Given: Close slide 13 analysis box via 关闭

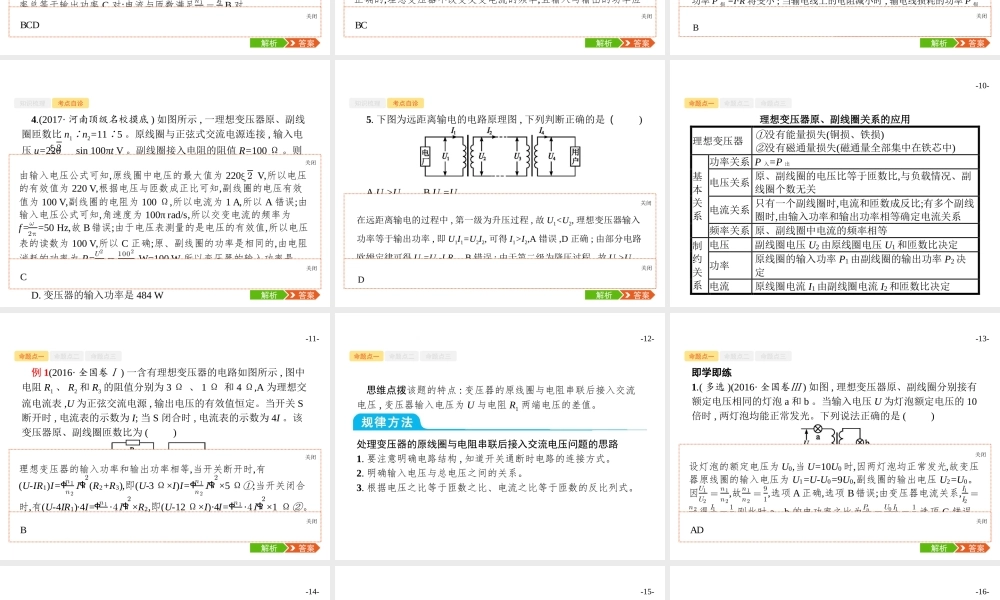Looking at the screenshot, I should (981, 454).
